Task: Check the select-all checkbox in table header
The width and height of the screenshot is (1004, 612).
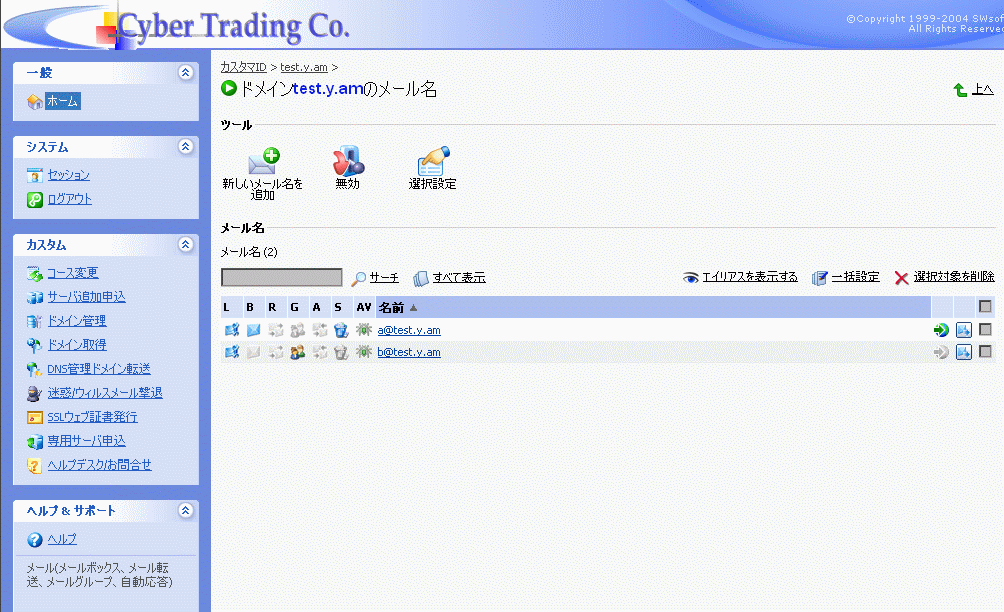Action: pyautogui.click(x=986, y=307)
